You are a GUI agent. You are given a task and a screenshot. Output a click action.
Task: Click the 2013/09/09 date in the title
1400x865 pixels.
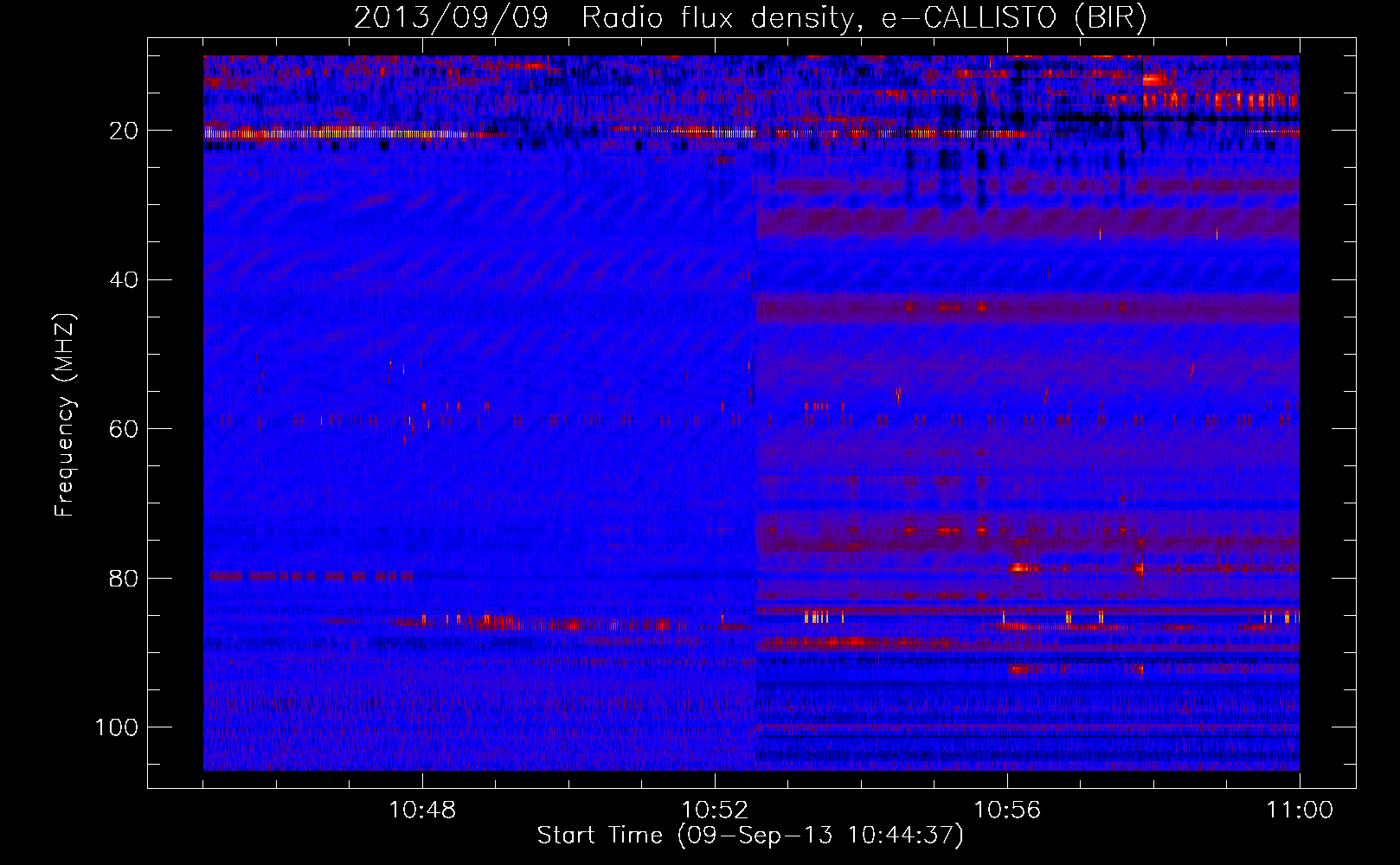(x=451, y=18)
